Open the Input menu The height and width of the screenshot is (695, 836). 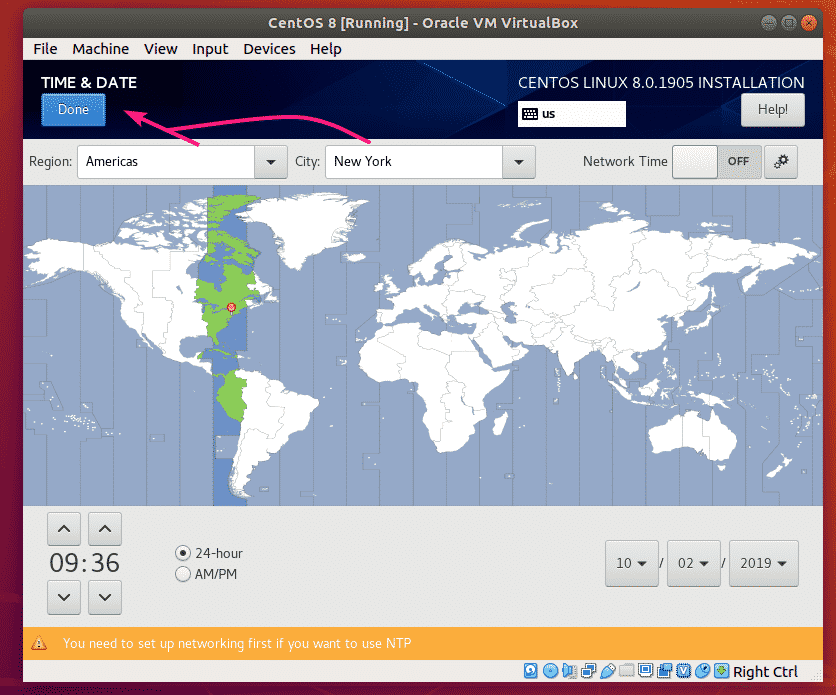pos(210,49)
